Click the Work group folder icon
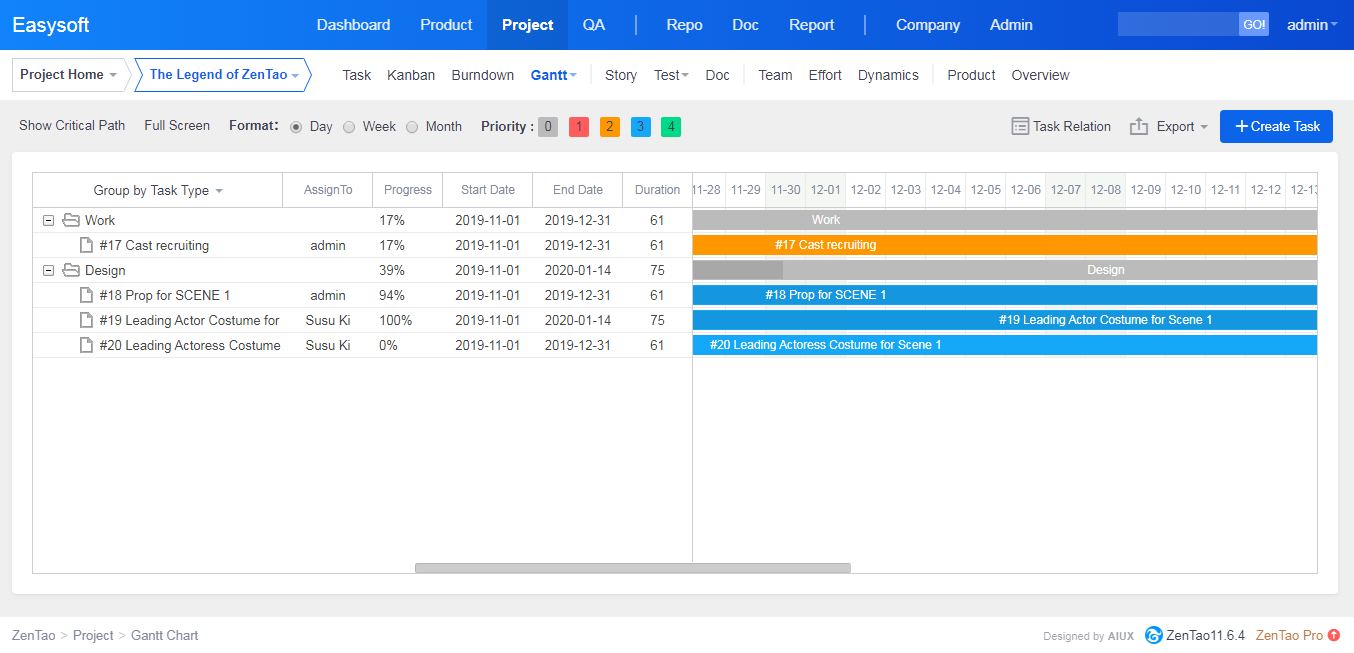This screenshot has width=1354, height=653. (x=70, y=220)
